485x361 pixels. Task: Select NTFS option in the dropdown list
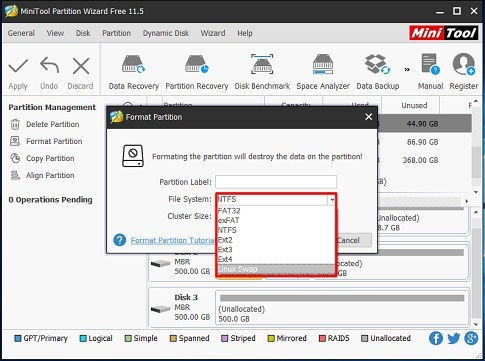coord(275,230)
